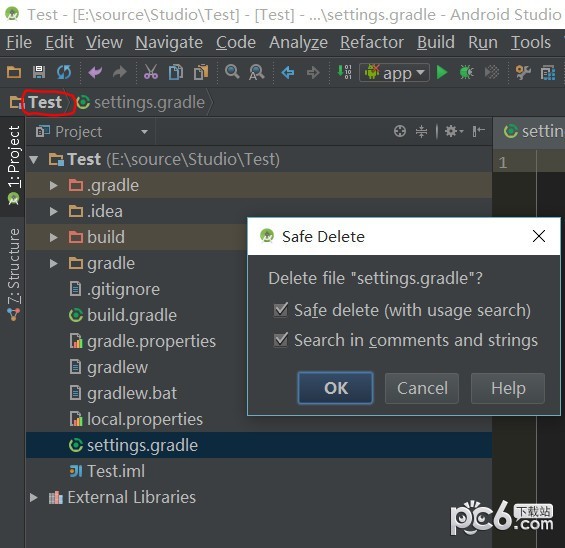Open the View menu
Screen dimensions: 565x548
pyautogui.click(x=104, y=43)
